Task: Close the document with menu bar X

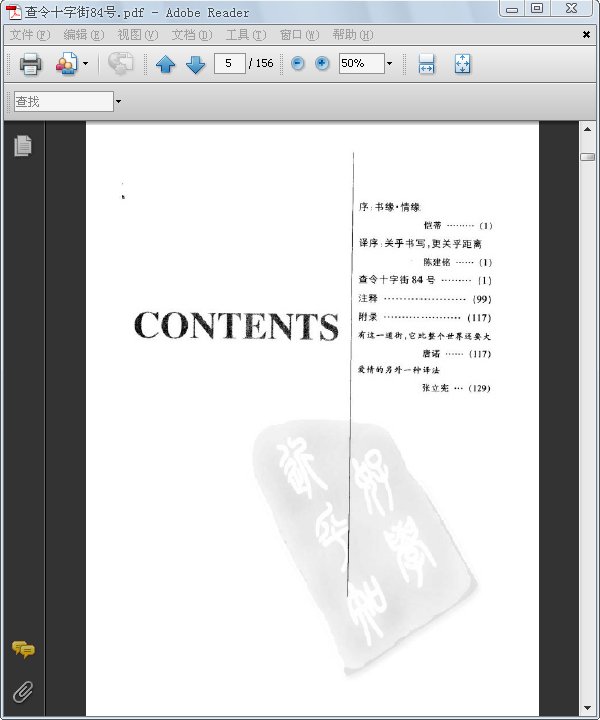Action: 586,34
